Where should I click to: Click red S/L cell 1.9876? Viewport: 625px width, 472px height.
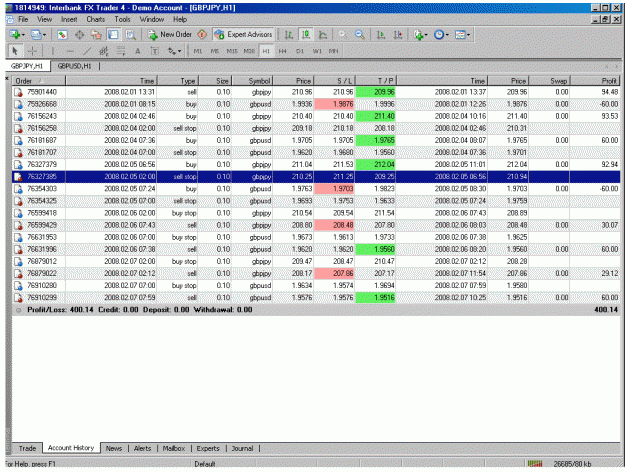(334, 104)
